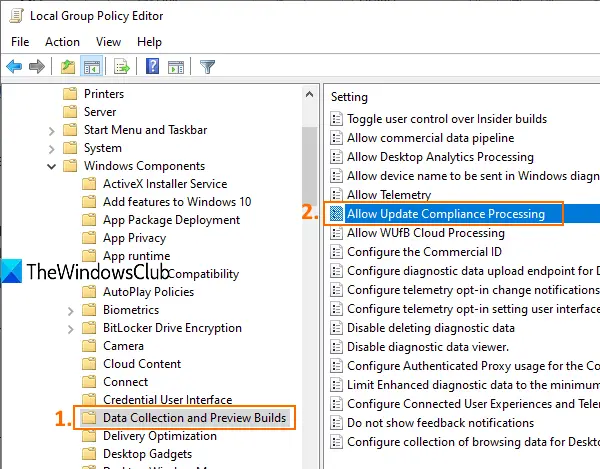
Task: Click the Local Group Policy Editor title icon
Action: 16,16
